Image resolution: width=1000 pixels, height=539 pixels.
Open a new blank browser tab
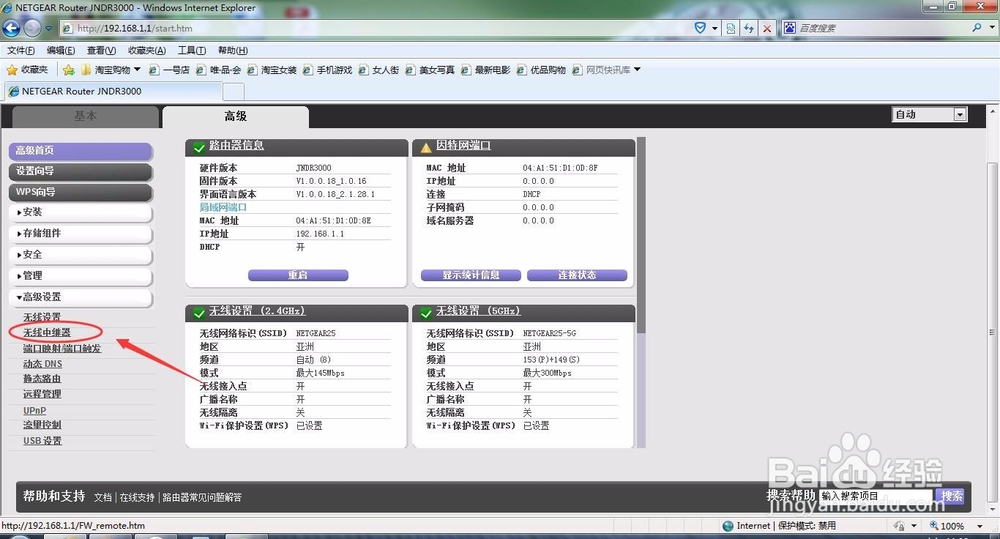tap(233, 92)
